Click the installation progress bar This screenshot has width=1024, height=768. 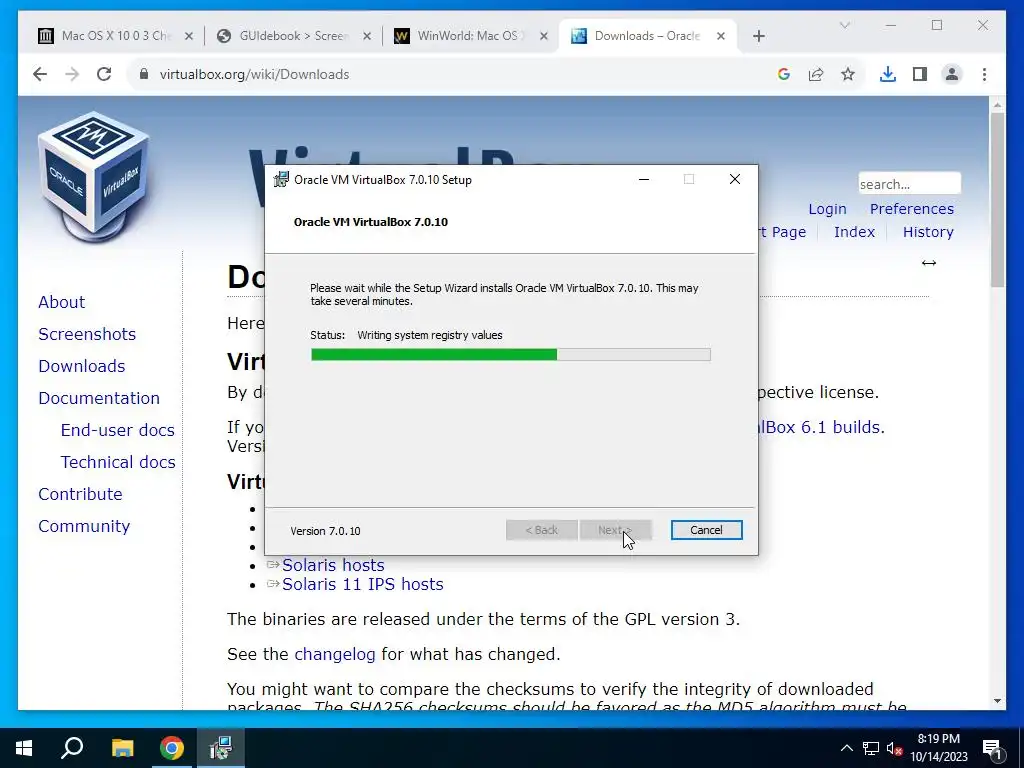tap(511, 355)
